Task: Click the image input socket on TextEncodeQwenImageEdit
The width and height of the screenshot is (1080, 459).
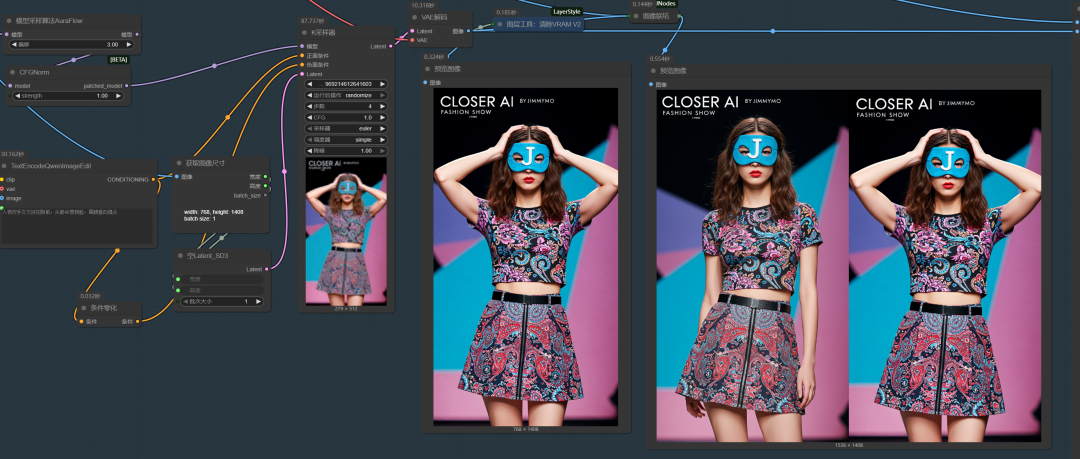Action: (x=1, y=198)
